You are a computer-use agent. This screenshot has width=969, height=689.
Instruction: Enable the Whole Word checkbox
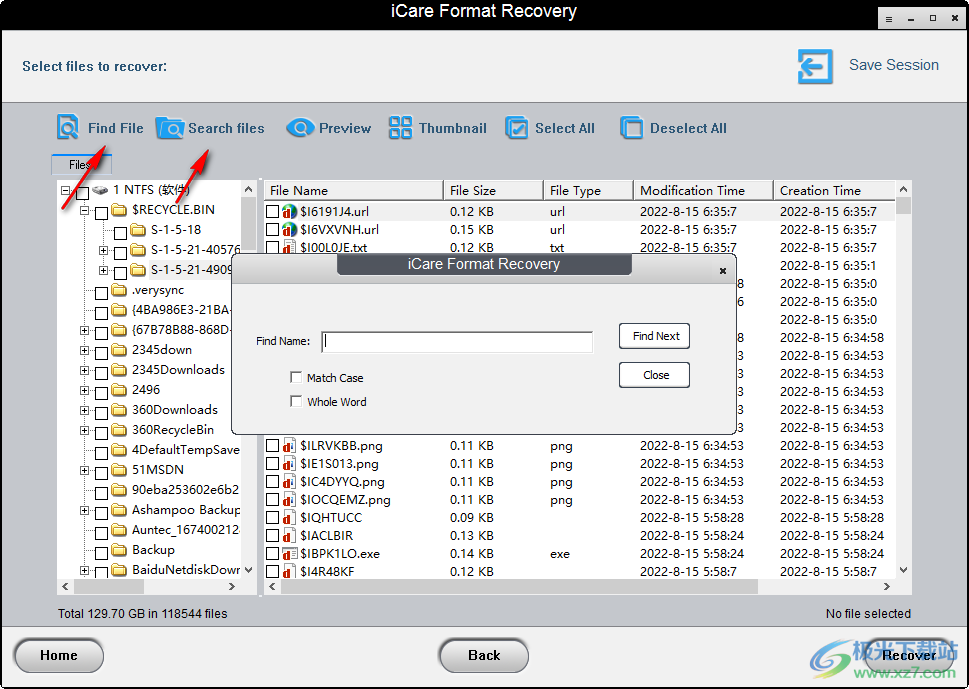click(x=296, y=401)
